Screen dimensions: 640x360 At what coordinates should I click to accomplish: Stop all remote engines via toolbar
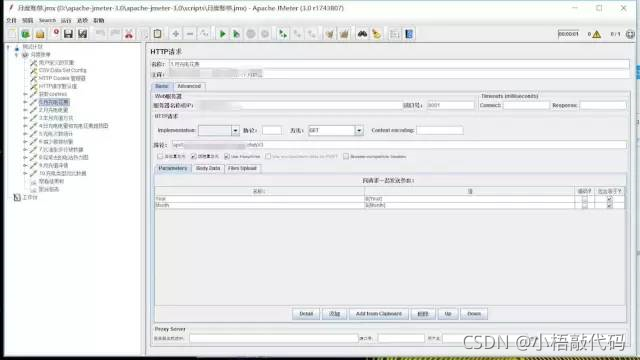(x=297, y=34)
